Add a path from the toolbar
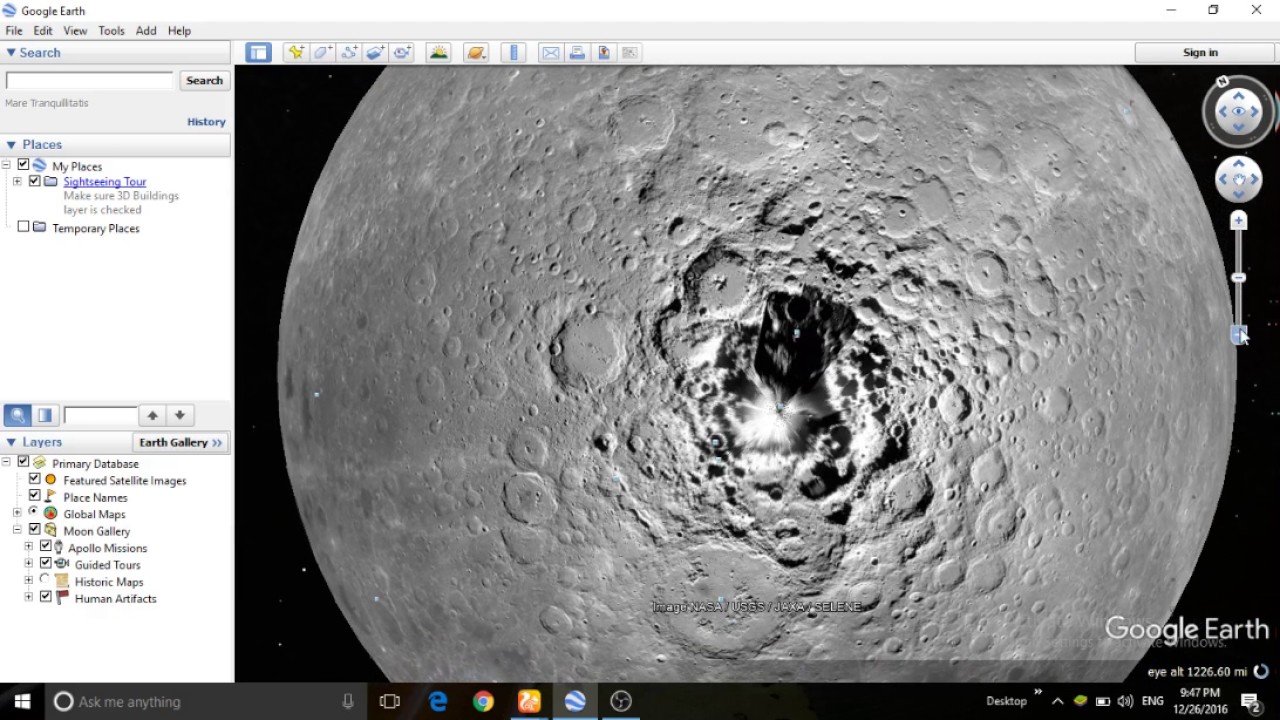 [x=349, y=53]
